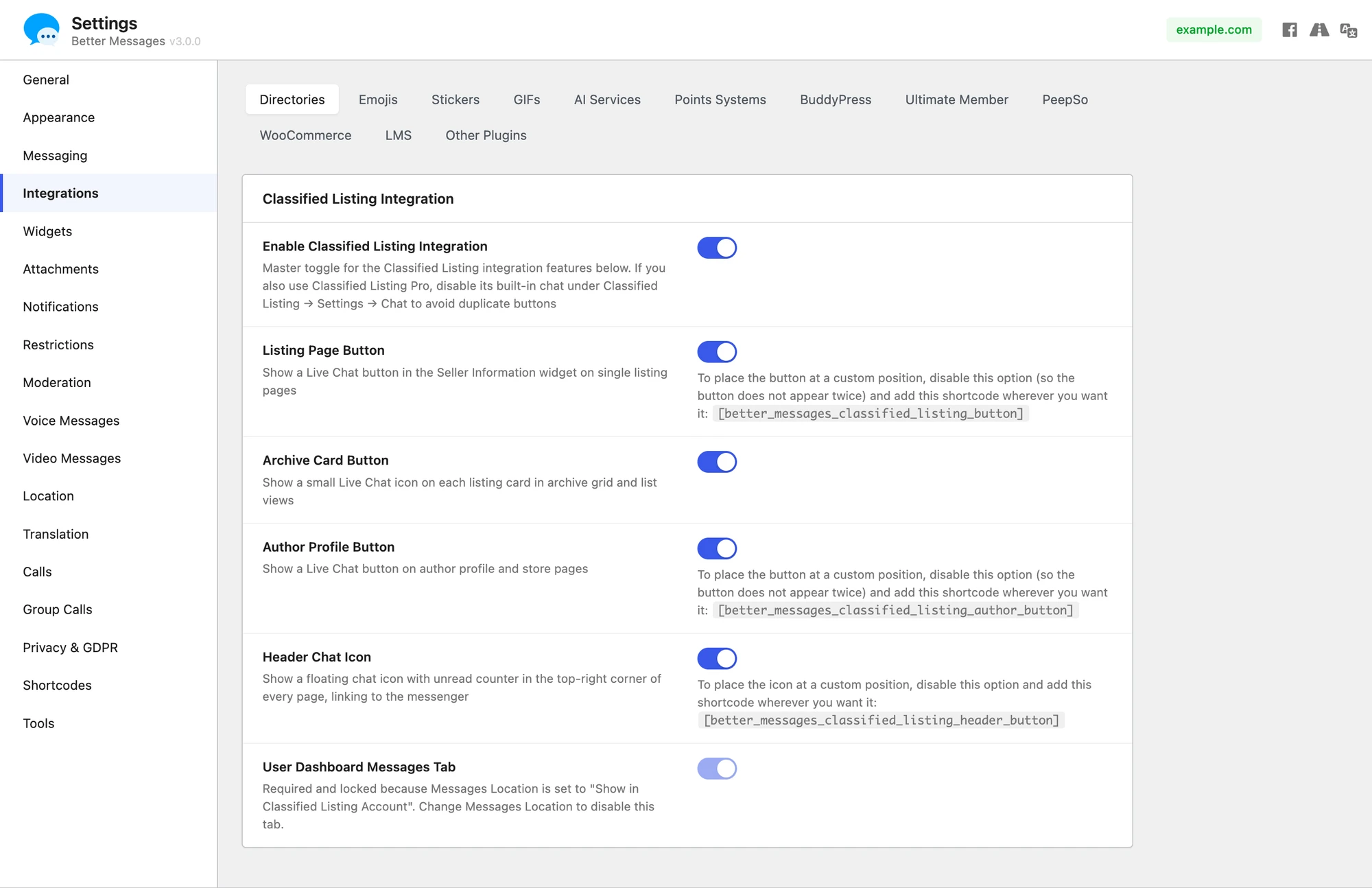Viewport: 1372px width, 888px height.
Task: Go to Tools in the sidebar
Action: (108, 723)
